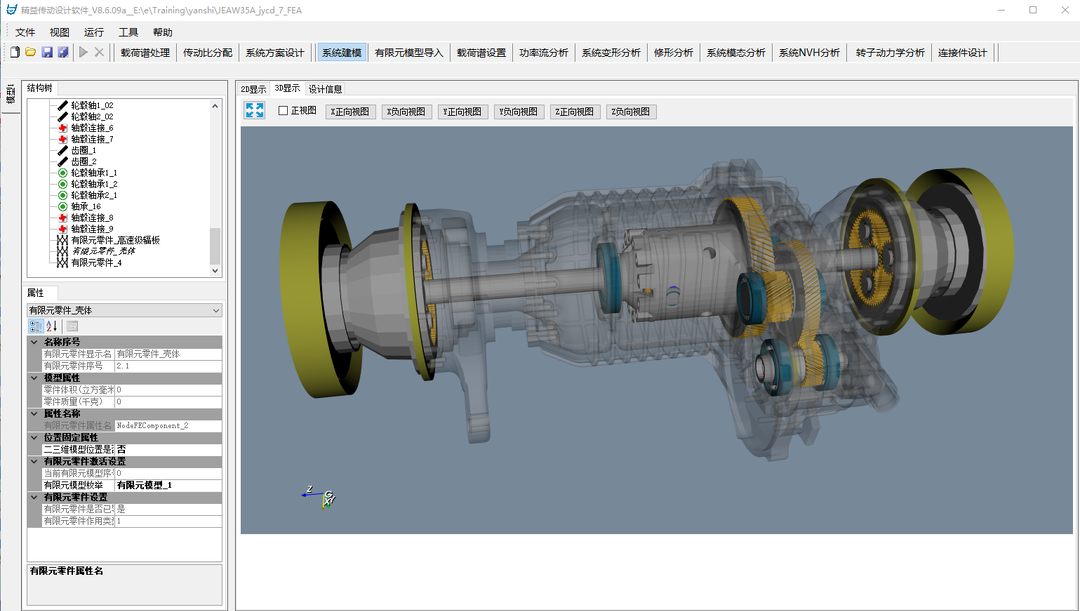Open 系统NVH分析 in the toolbar
Screen dimensions: 1080x611
pyautogui.click(x=809, y=53)
